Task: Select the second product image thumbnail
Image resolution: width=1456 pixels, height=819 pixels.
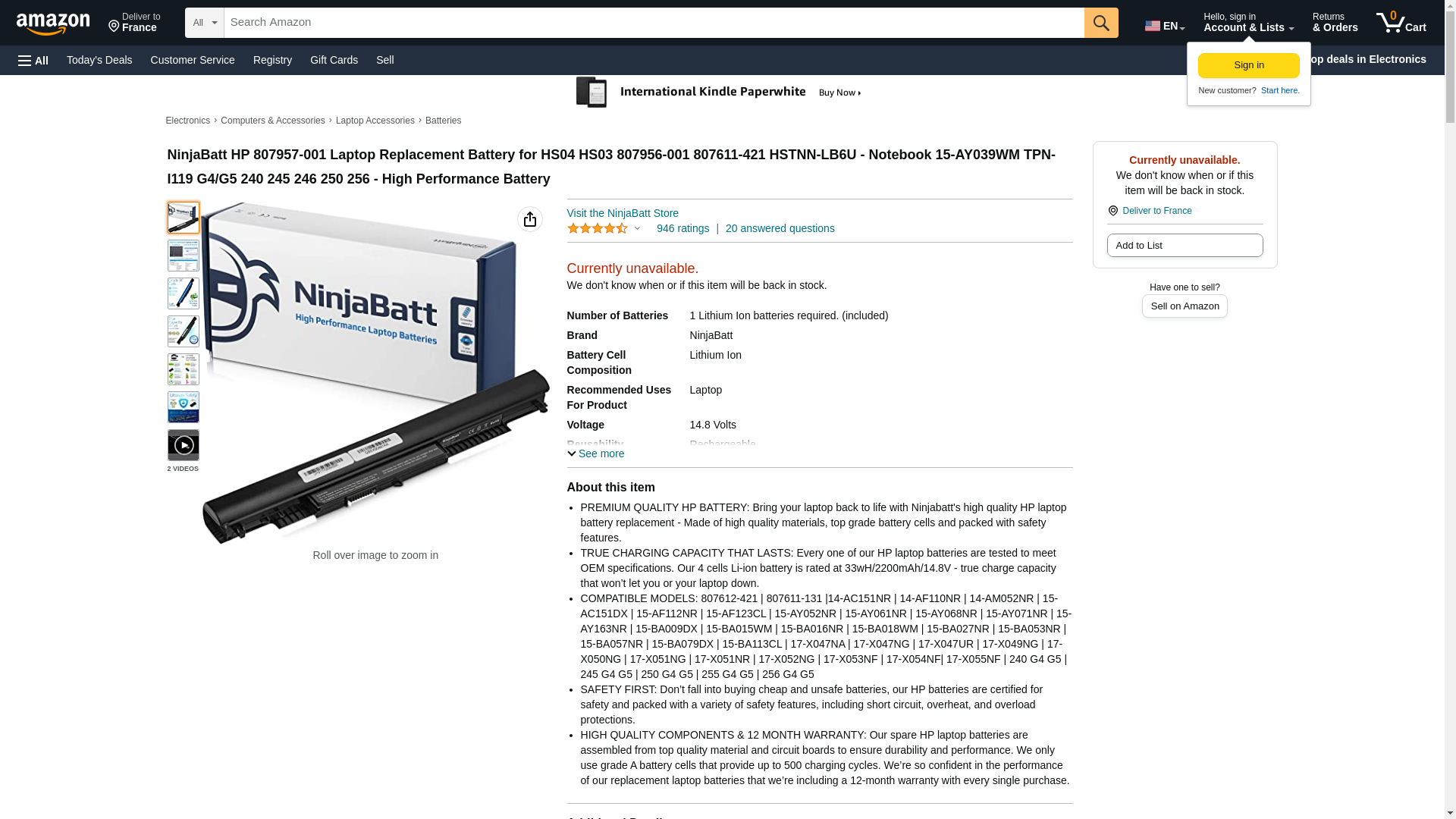Action: (x=184, y=256)
